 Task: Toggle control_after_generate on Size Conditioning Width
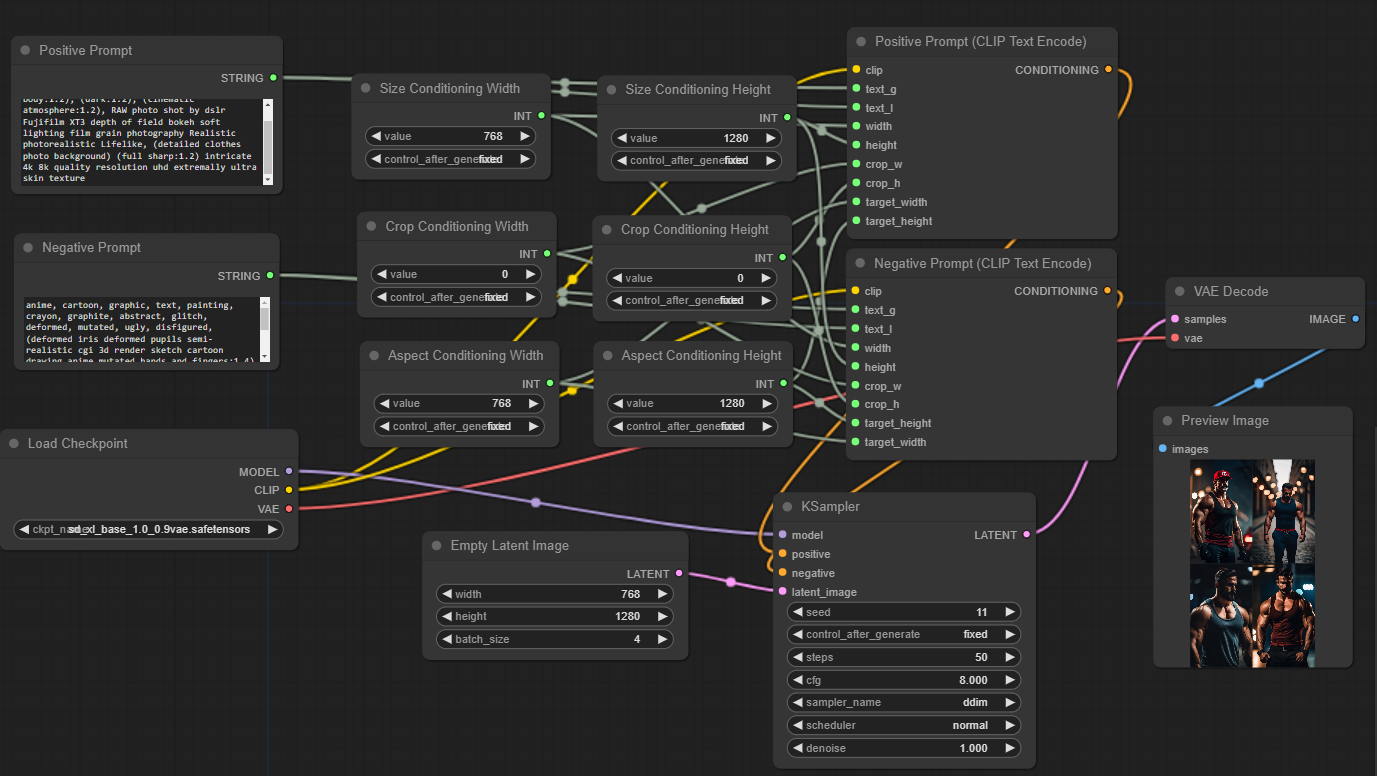pyautogui.click(x=449, y=158)
